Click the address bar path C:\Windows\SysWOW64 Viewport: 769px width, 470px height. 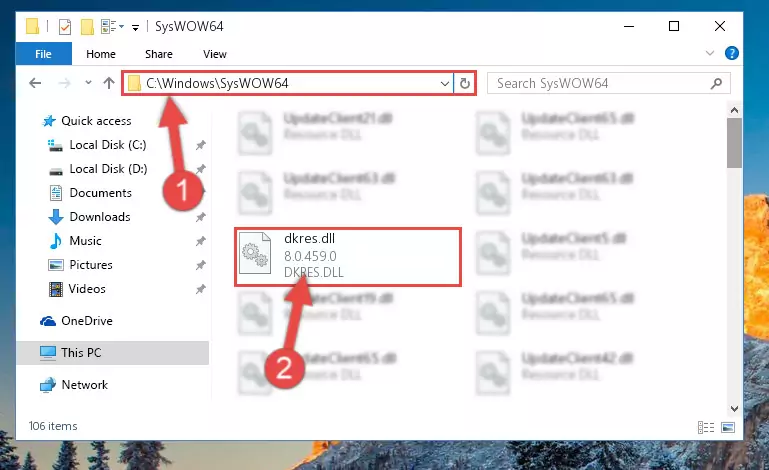coord(217,83)
